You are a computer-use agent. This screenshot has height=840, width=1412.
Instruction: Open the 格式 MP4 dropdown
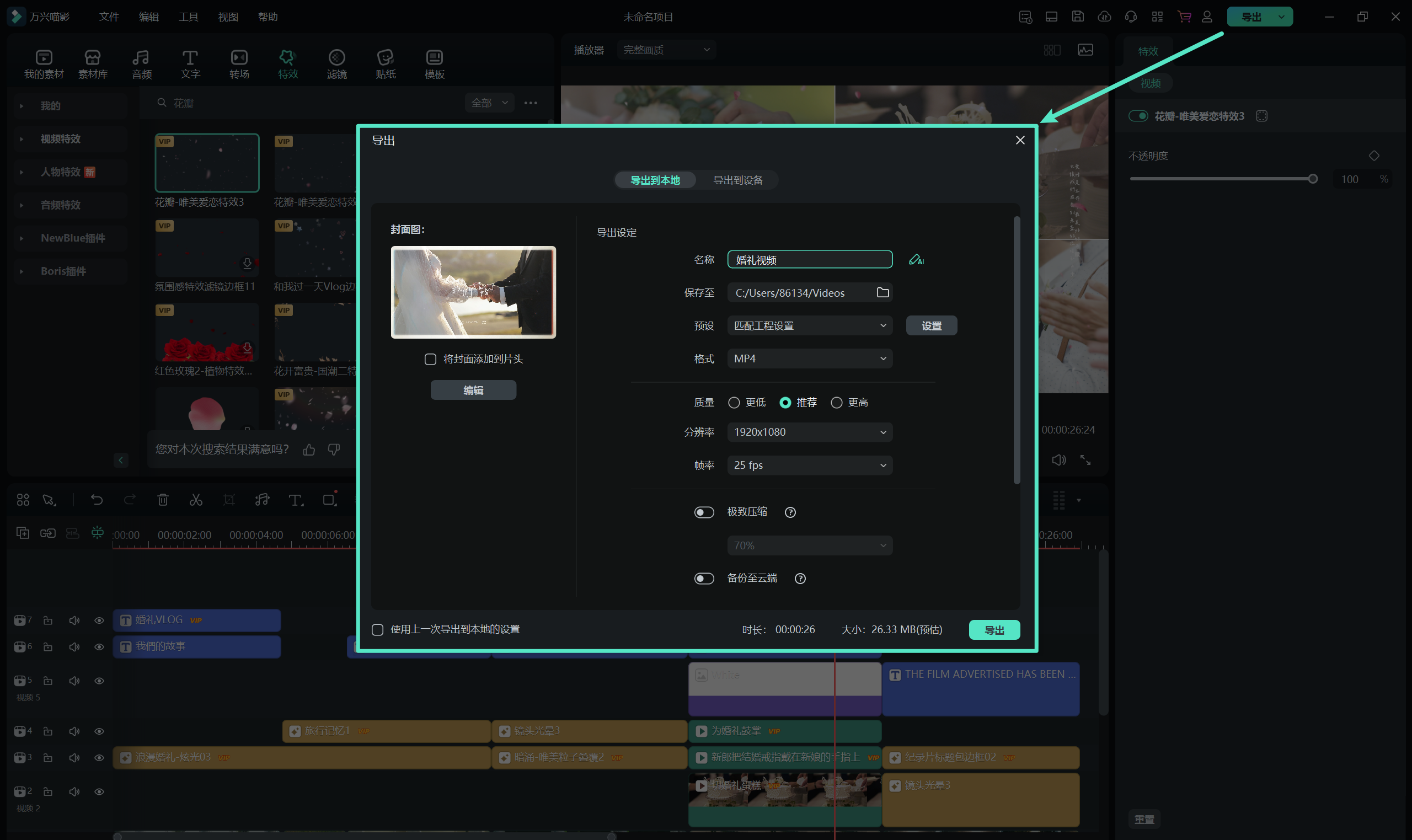(809, 359)
